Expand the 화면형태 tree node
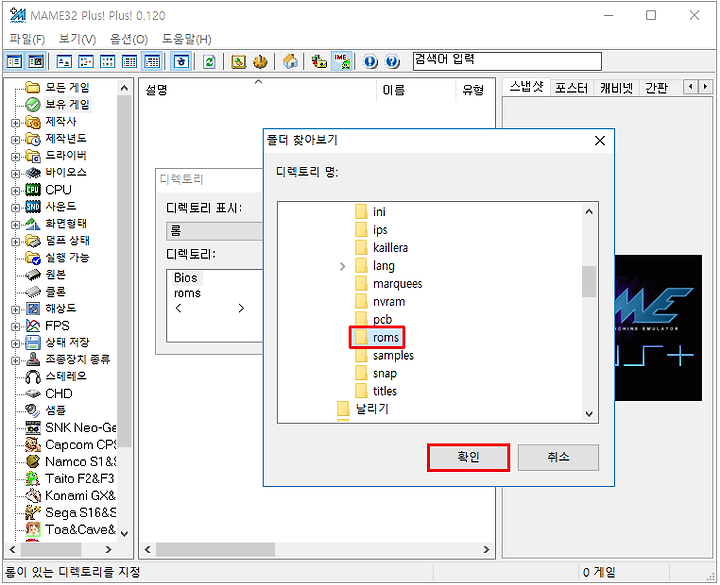720x585 pixels. click(x=15, y=225)
